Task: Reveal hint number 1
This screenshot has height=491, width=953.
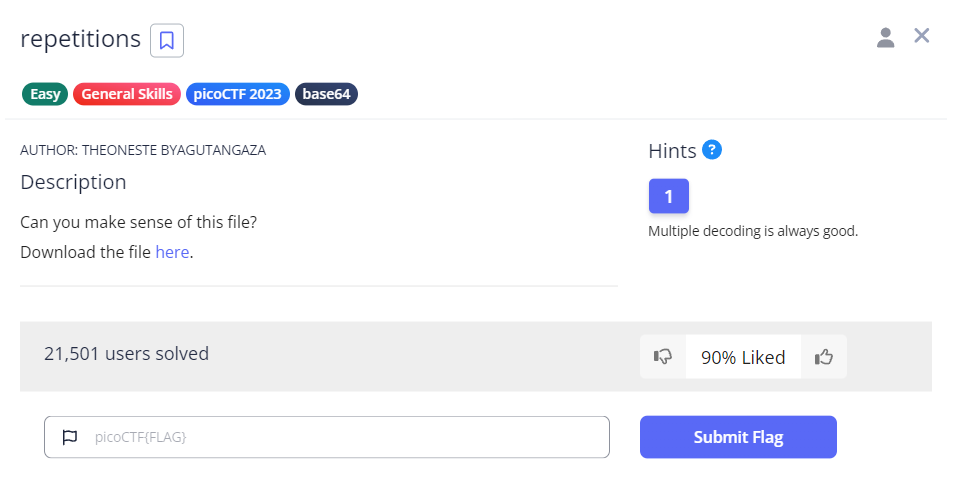Action: click(x=668, y=197)
